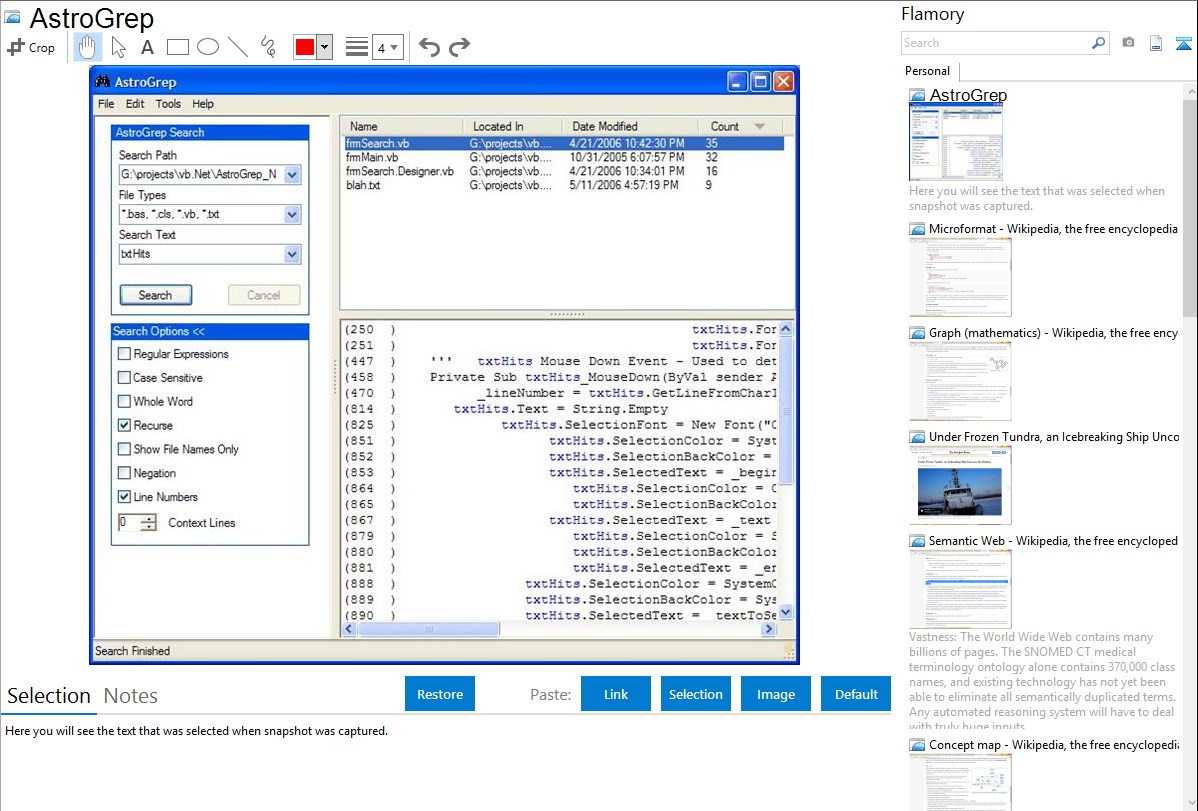
Task: Pick the ellipse shape tool
Action: [x=208, y=47]
